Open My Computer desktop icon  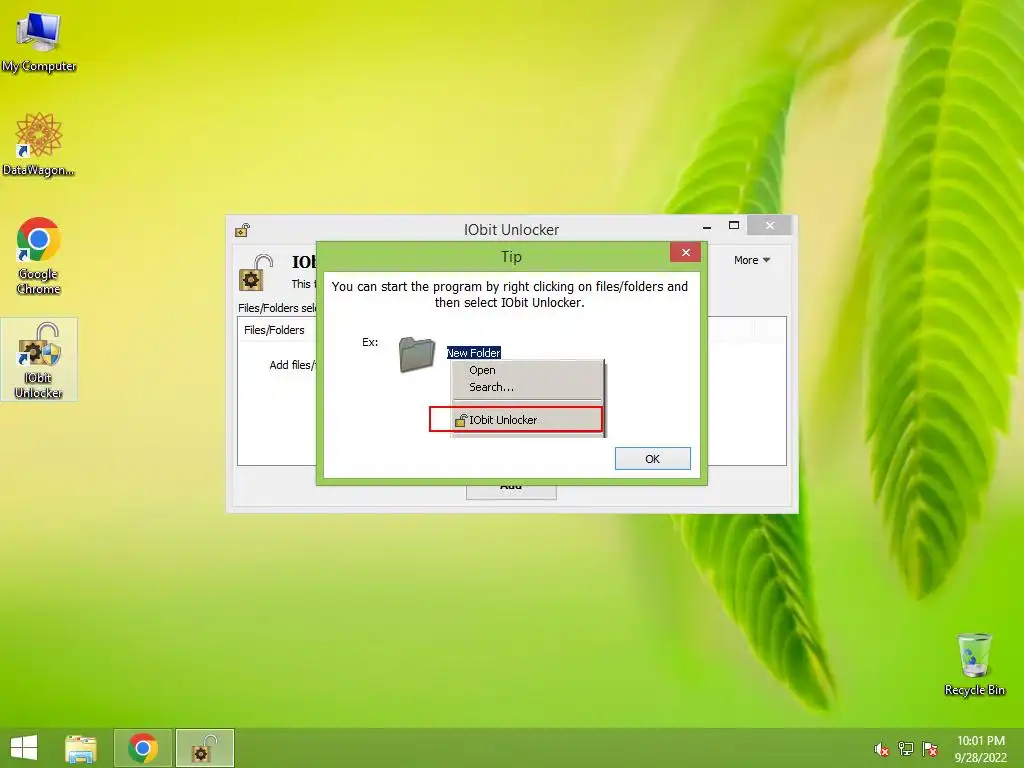(x=39, y=40)
